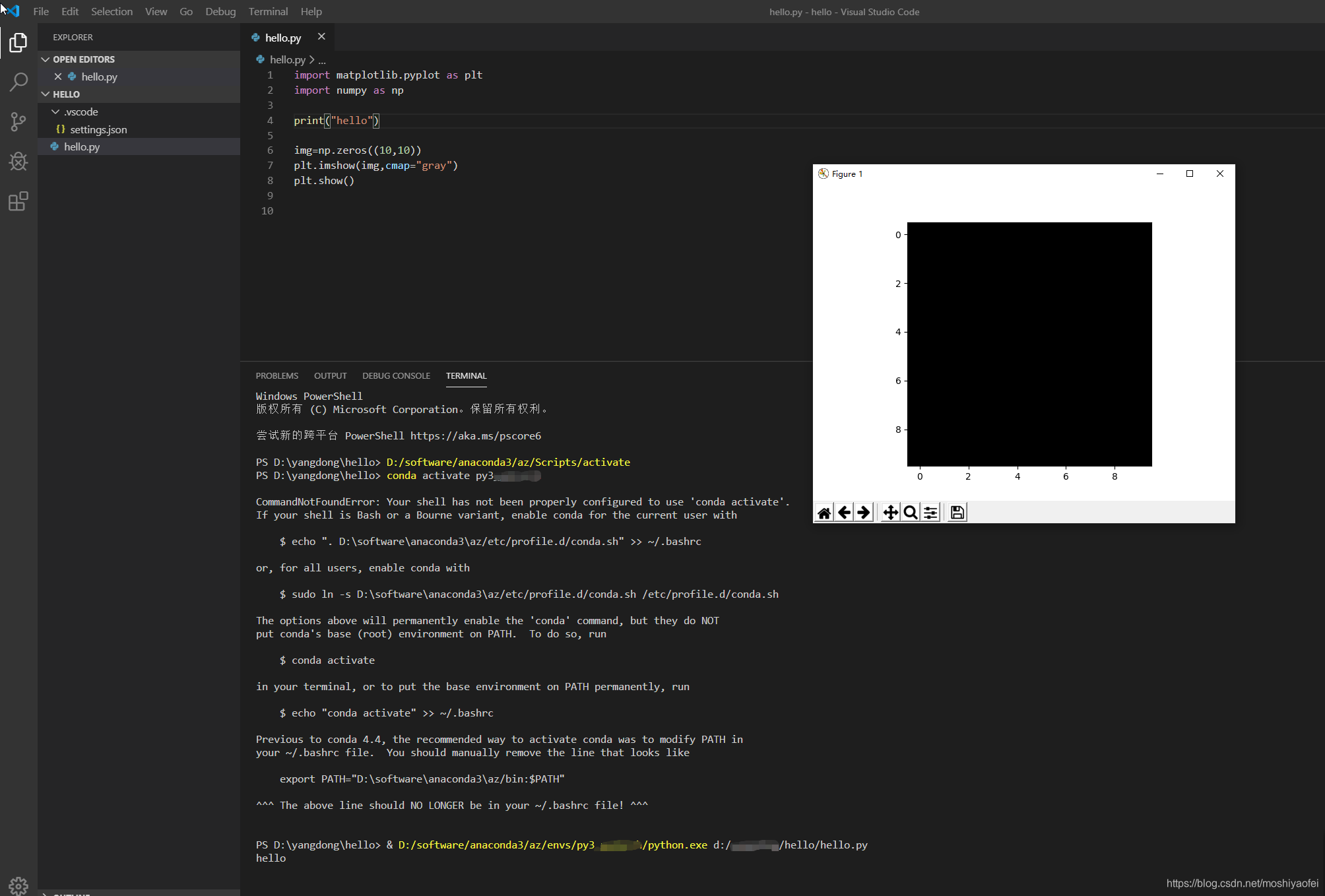Open the Run and Debug panel
This screenshot has width=1325, height=896.
pyautogui.click(x=18, y=162)
